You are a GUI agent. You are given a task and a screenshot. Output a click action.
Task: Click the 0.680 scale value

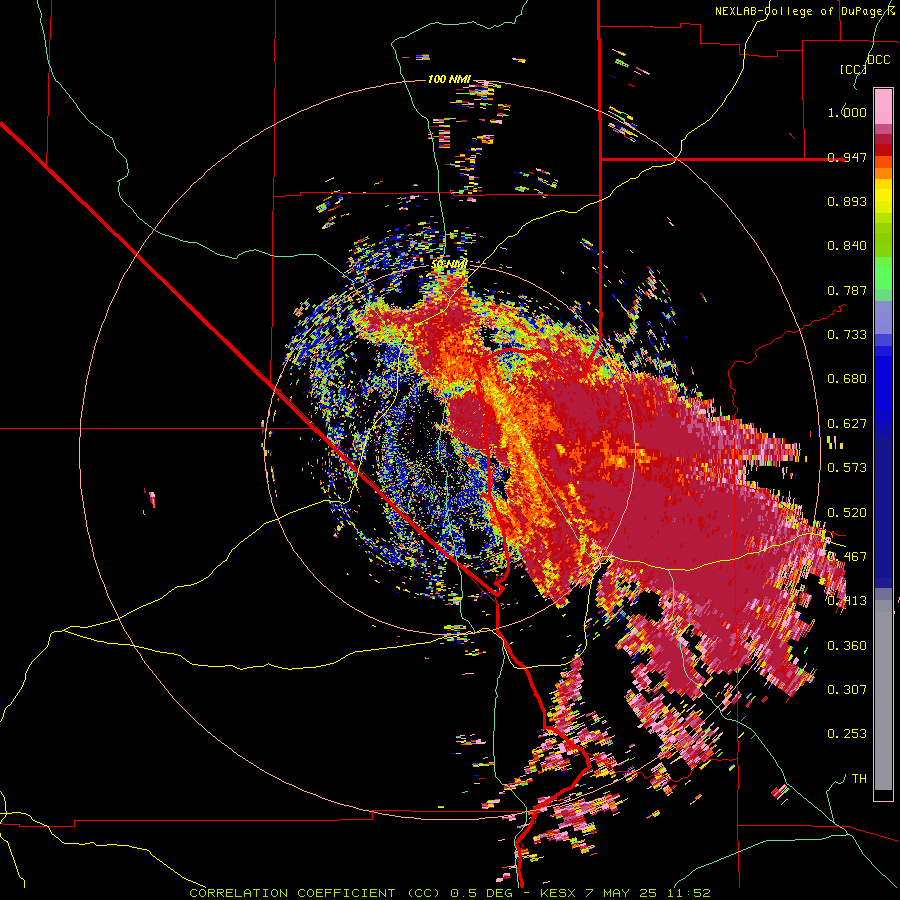click(x=847, y=379)
